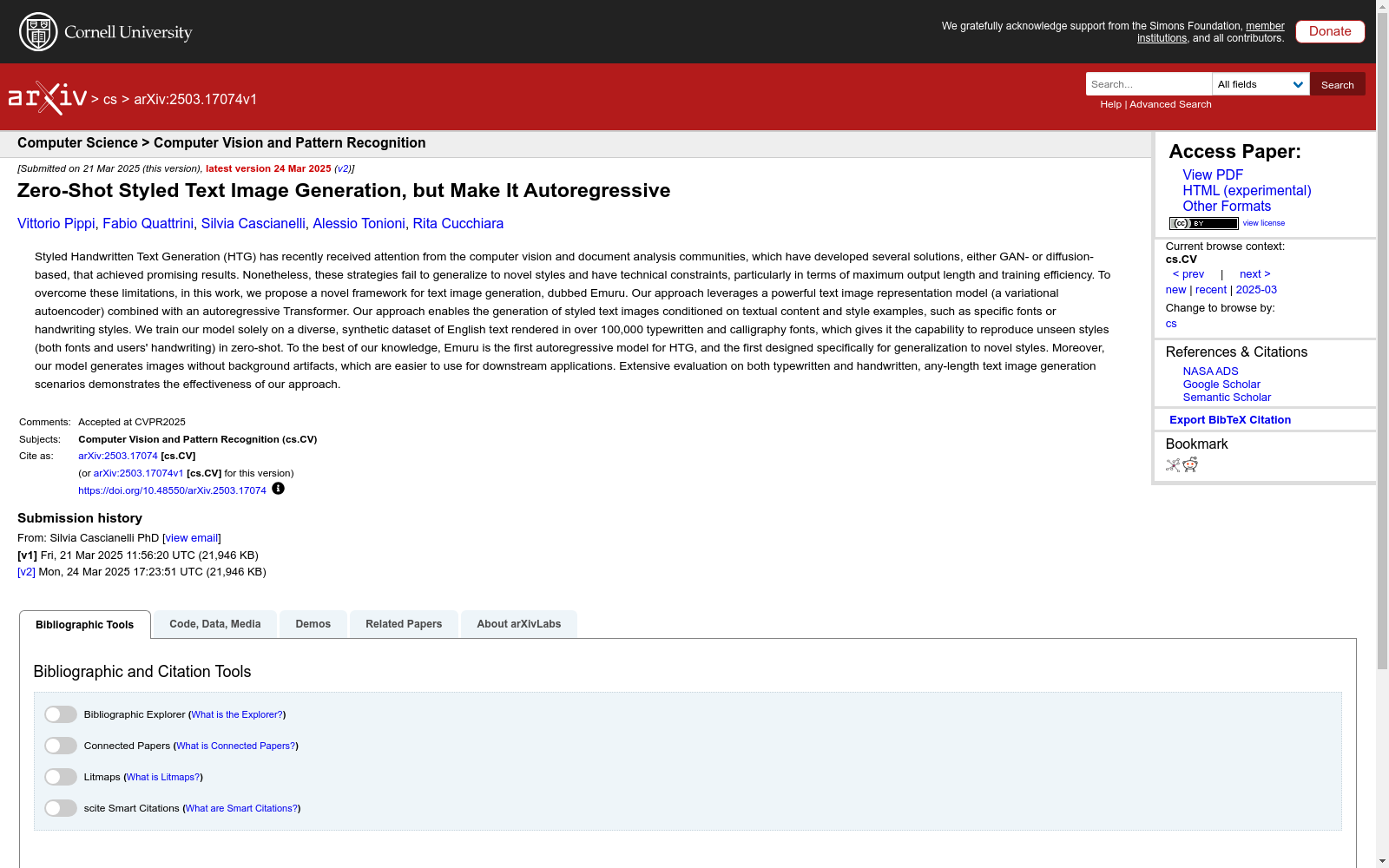Go to previous paper with prev link
Screen dimensions: 1389x868
[x=1188, y=274]
